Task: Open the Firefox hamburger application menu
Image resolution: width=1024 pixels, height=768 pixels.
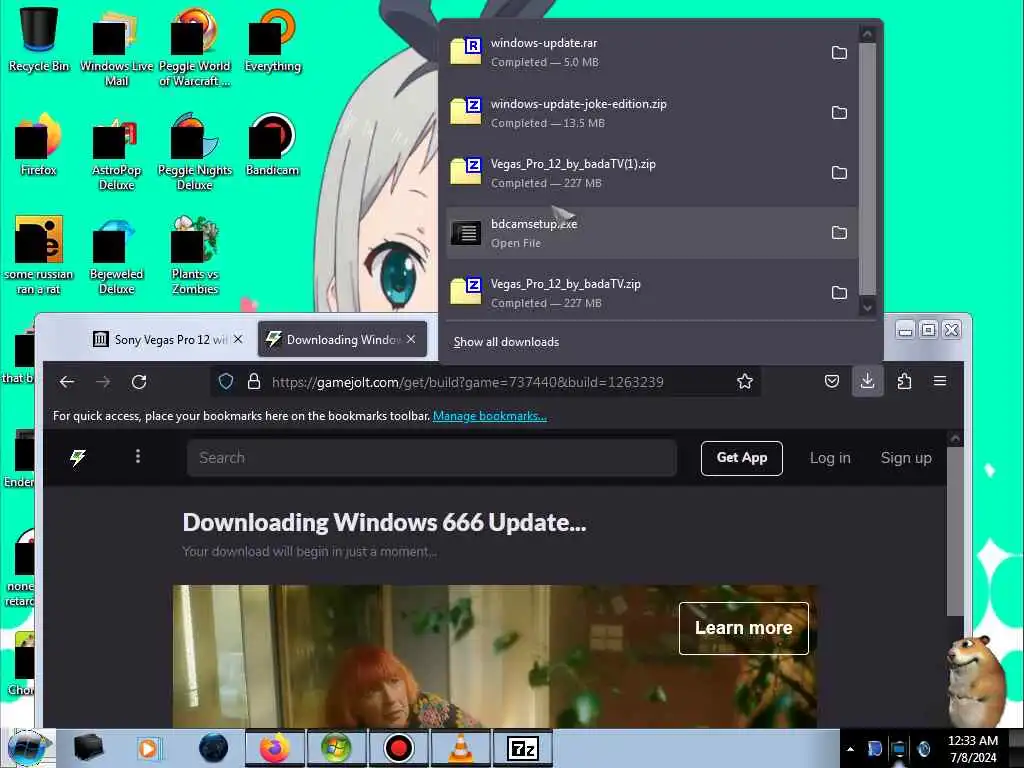Action: (x=940, y=381)
